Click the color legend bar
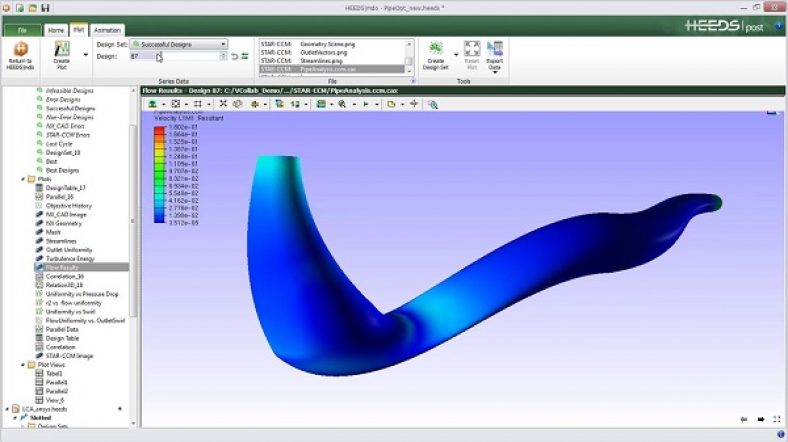 coord(159,174)
